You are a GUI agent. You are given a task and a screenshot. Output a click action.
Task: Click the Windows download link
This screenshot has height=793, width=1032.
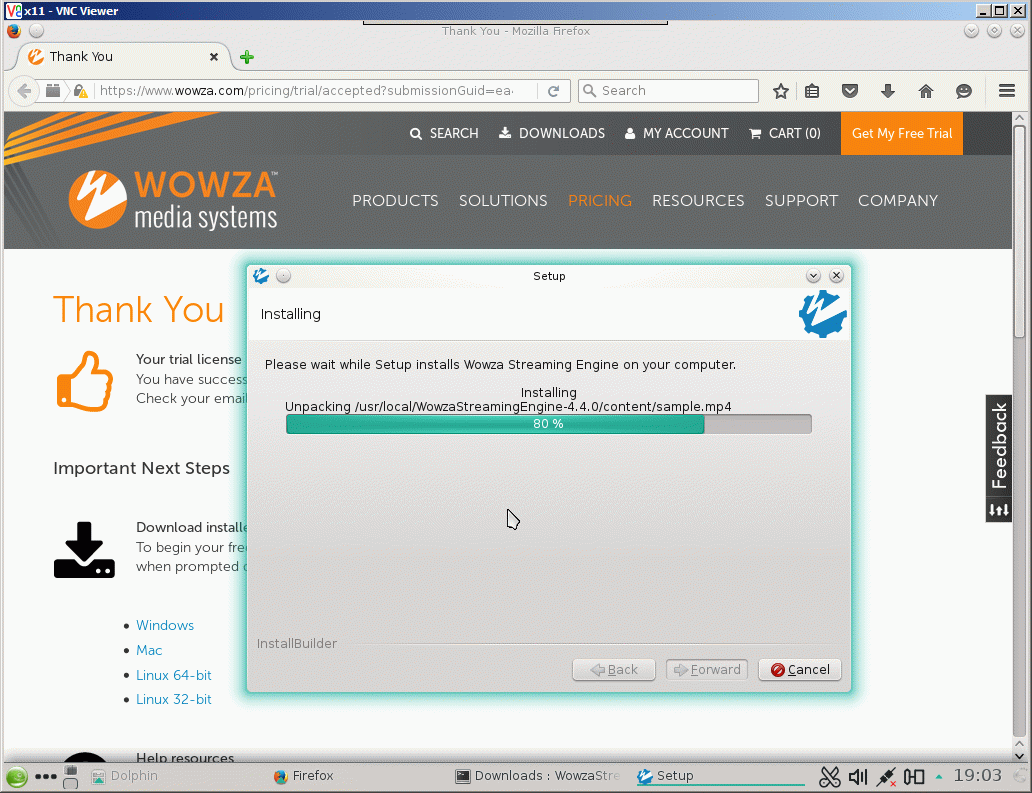(x=165, y=625)
